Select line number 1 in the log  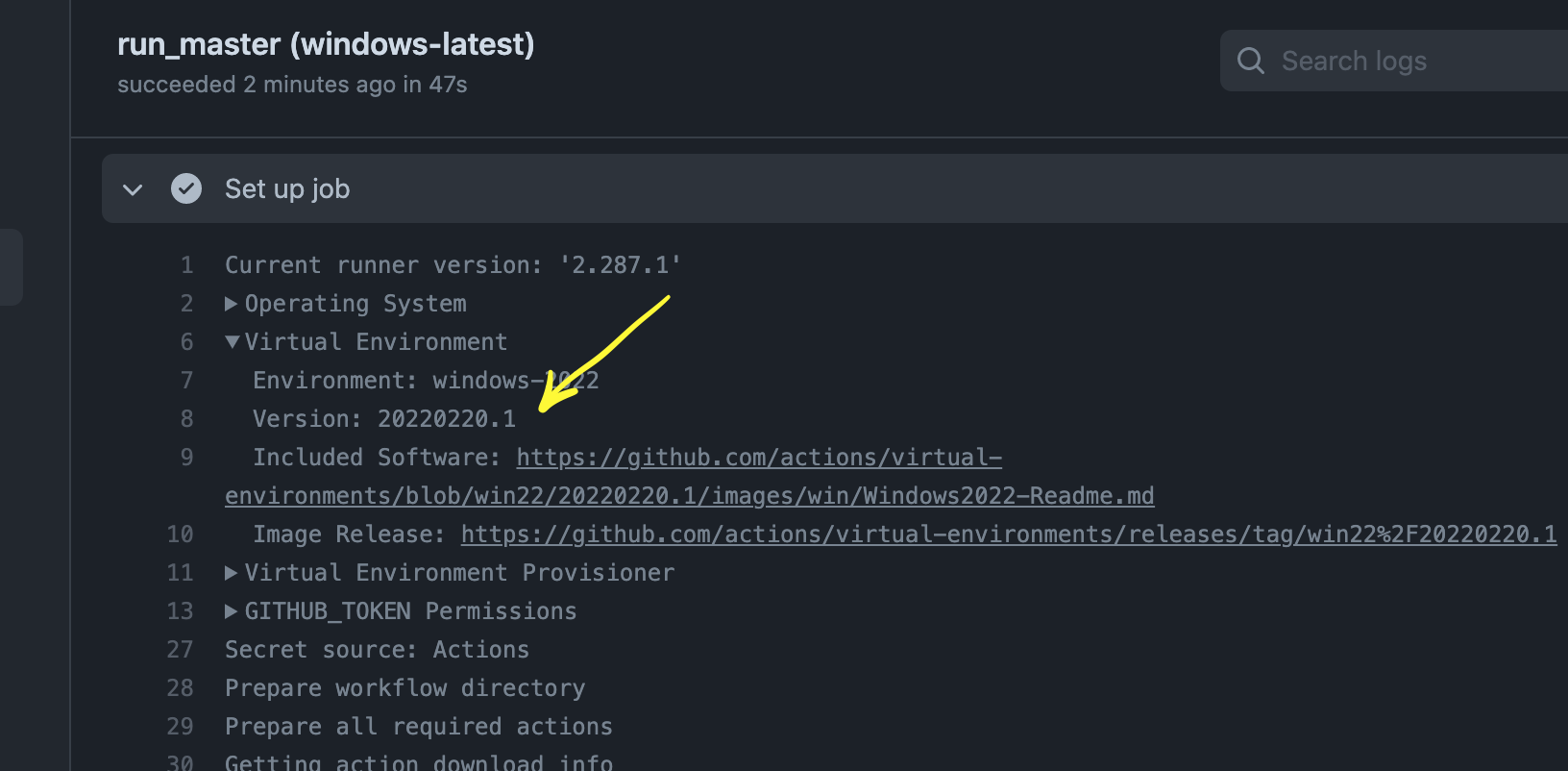coord(186,264)
